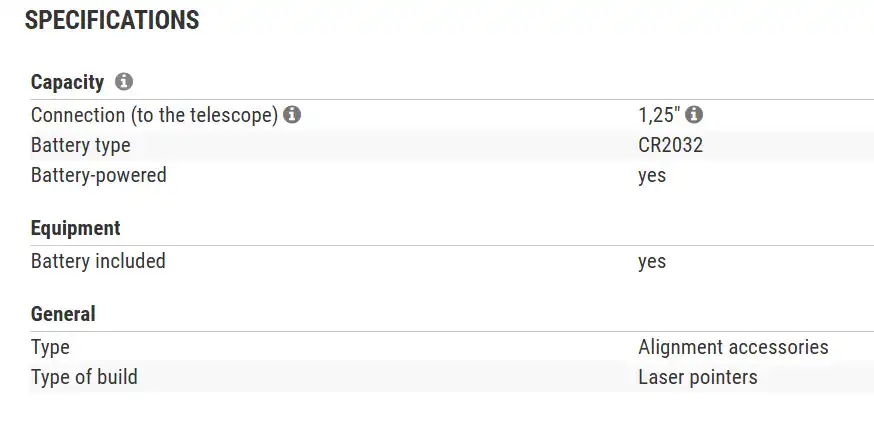Click the info icon beside Capacity
Screen dimensions: 874x428
click(124, 82)
